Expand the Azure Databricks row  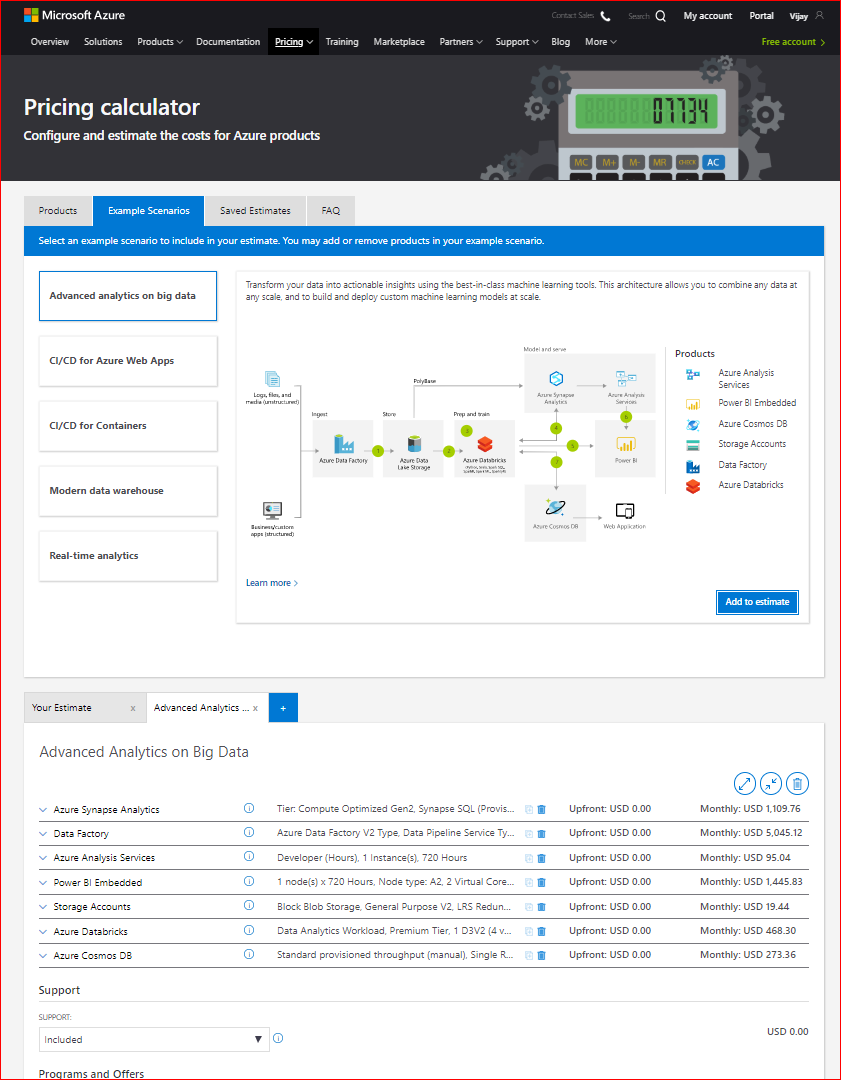(43, 931)
